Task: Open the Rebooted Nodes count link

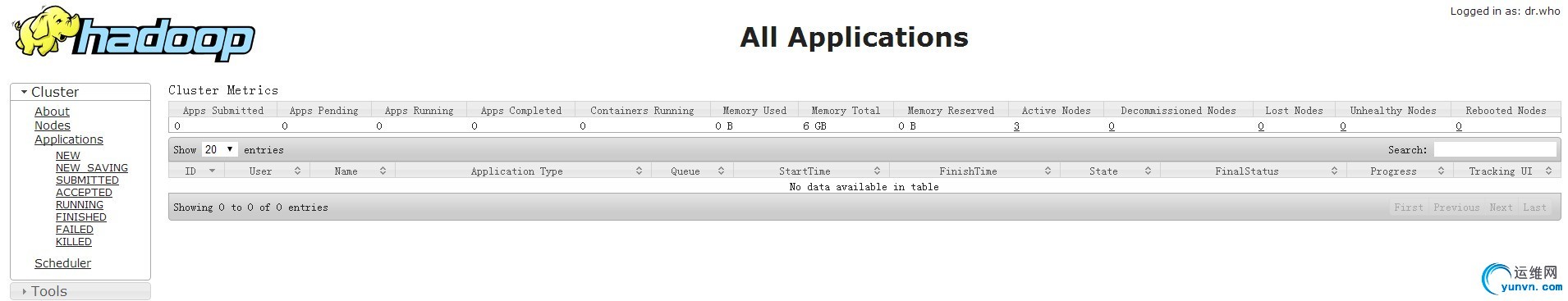Action: [x=1459, y=126]
